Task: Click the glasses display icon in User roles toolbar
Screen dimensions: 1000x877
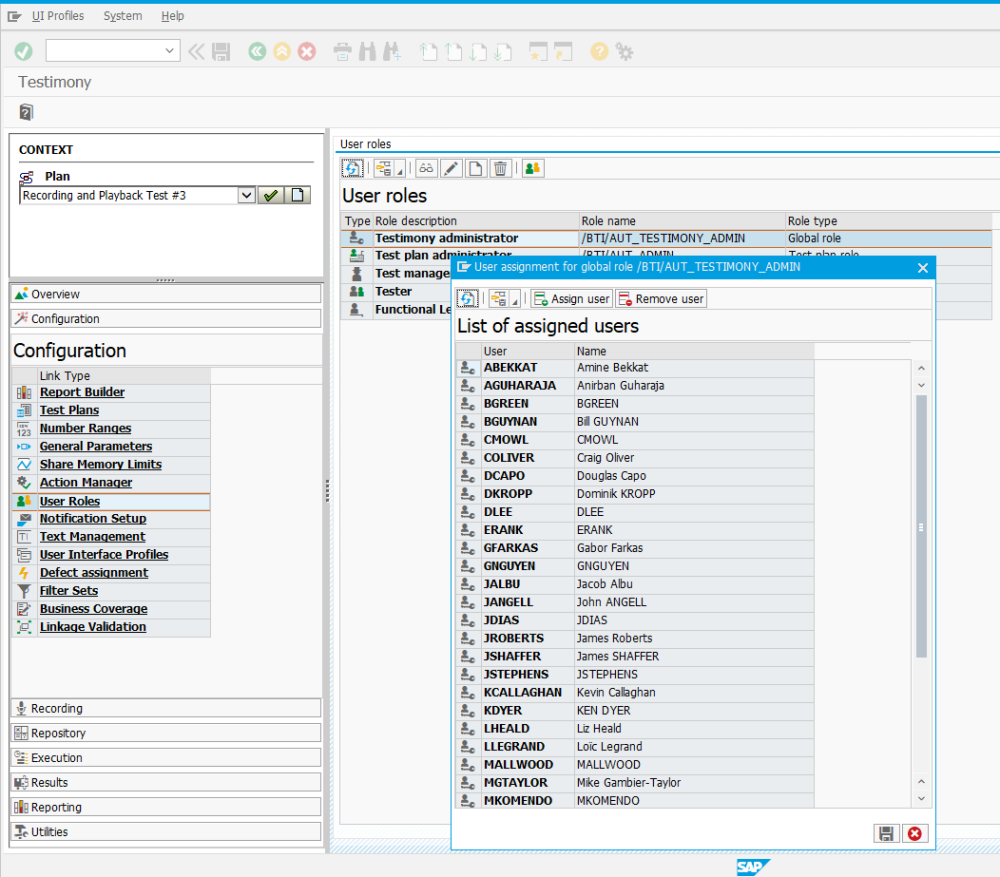Action: click(x=427, y=168)
